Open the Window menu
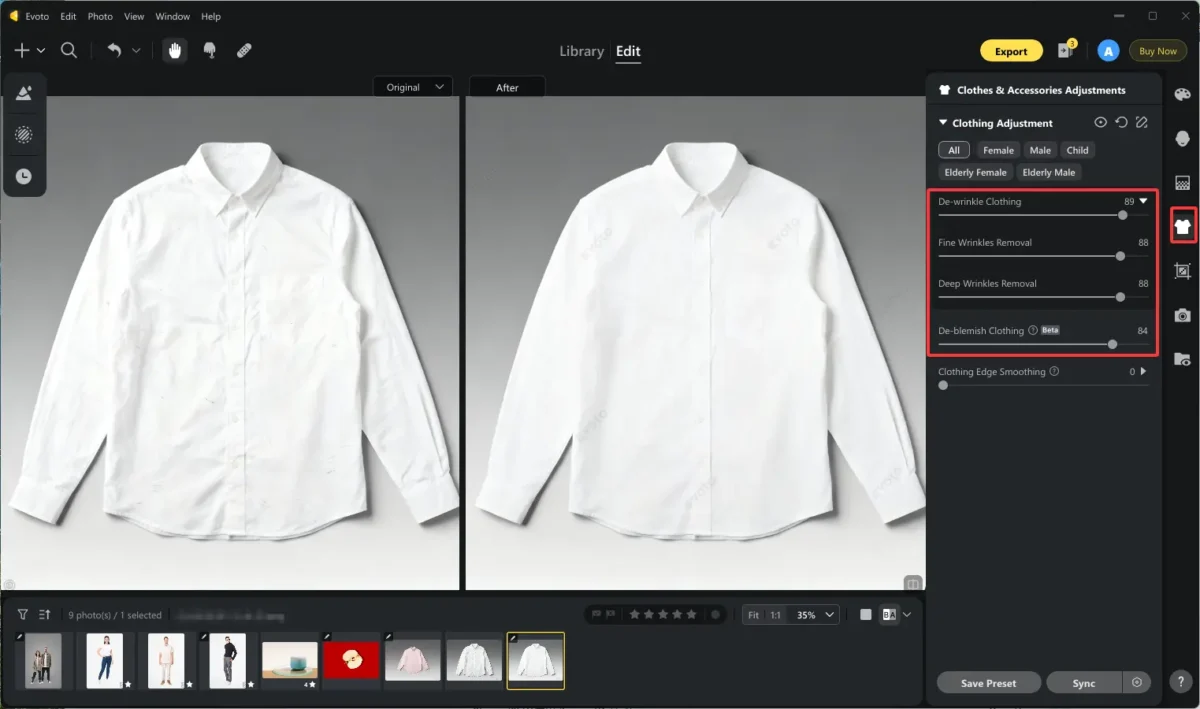1200x709 pixels. coord(173,17)
